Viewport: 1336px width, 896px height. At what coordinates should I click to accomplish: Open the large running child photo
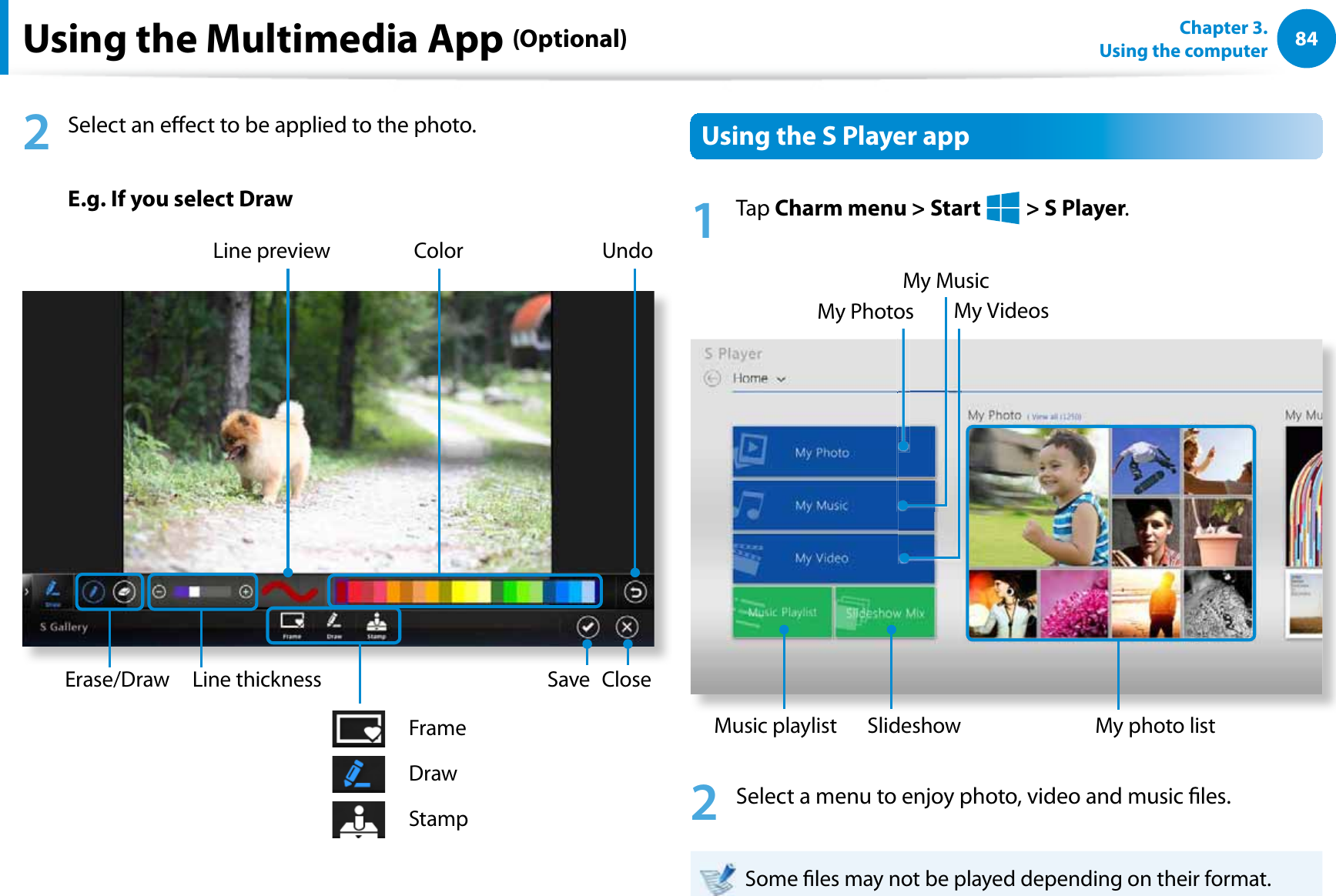tap(1039, 497)
